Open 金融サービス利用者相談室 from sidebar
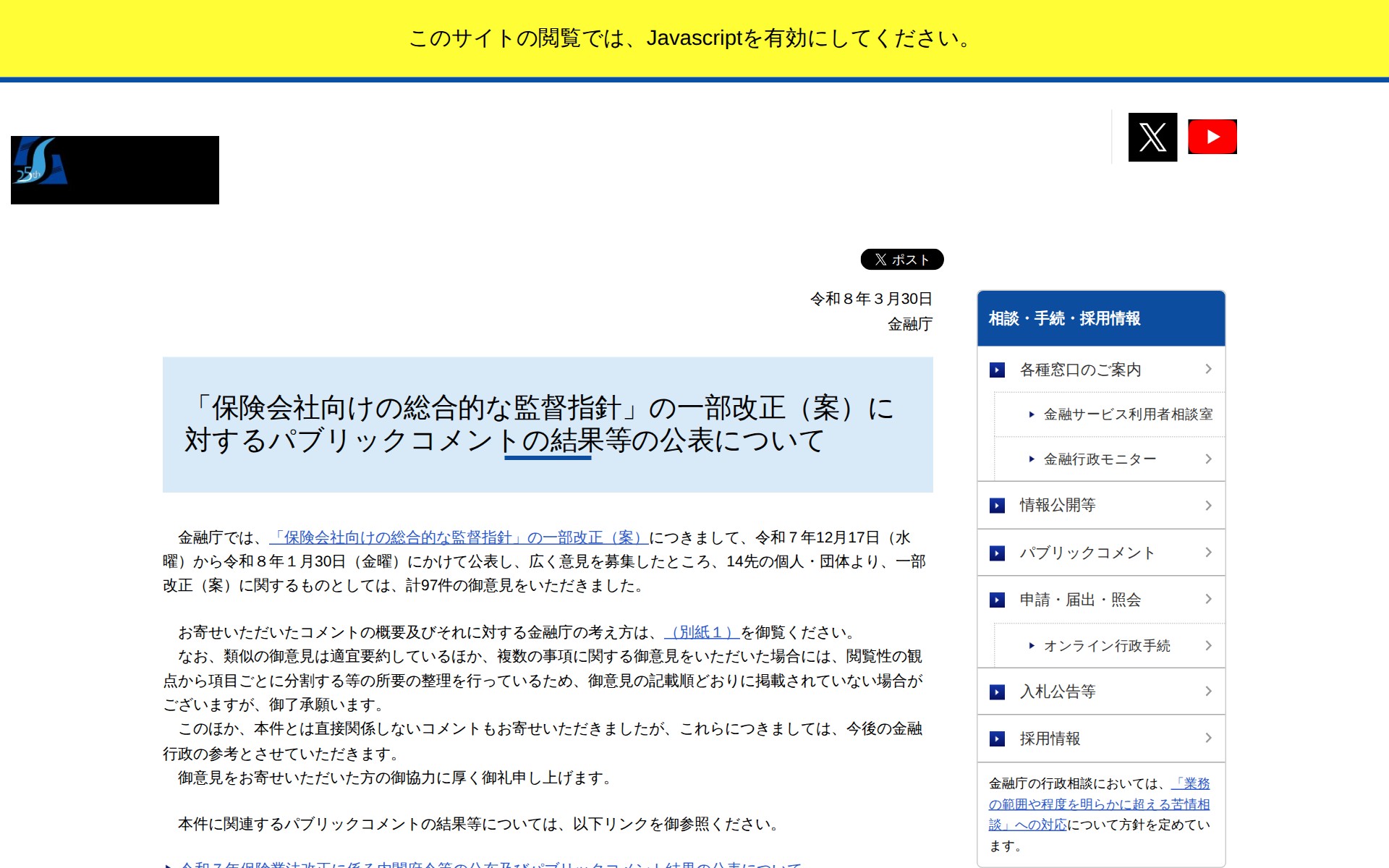This screenshot has height=868, width=1389. [1128, 414]
